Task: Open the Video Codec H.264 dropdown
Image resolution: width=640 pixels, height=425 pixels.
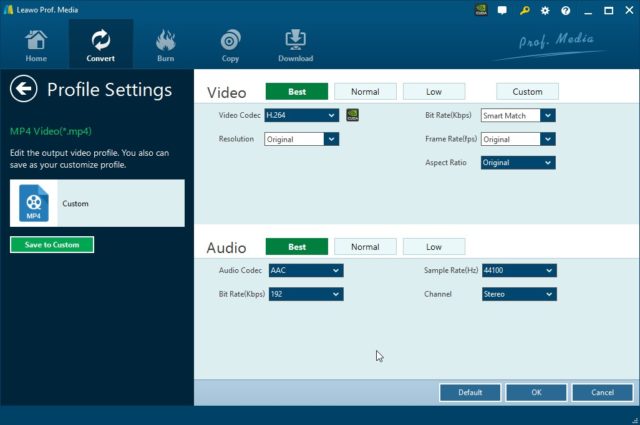Action: click(x=302, y=115)
